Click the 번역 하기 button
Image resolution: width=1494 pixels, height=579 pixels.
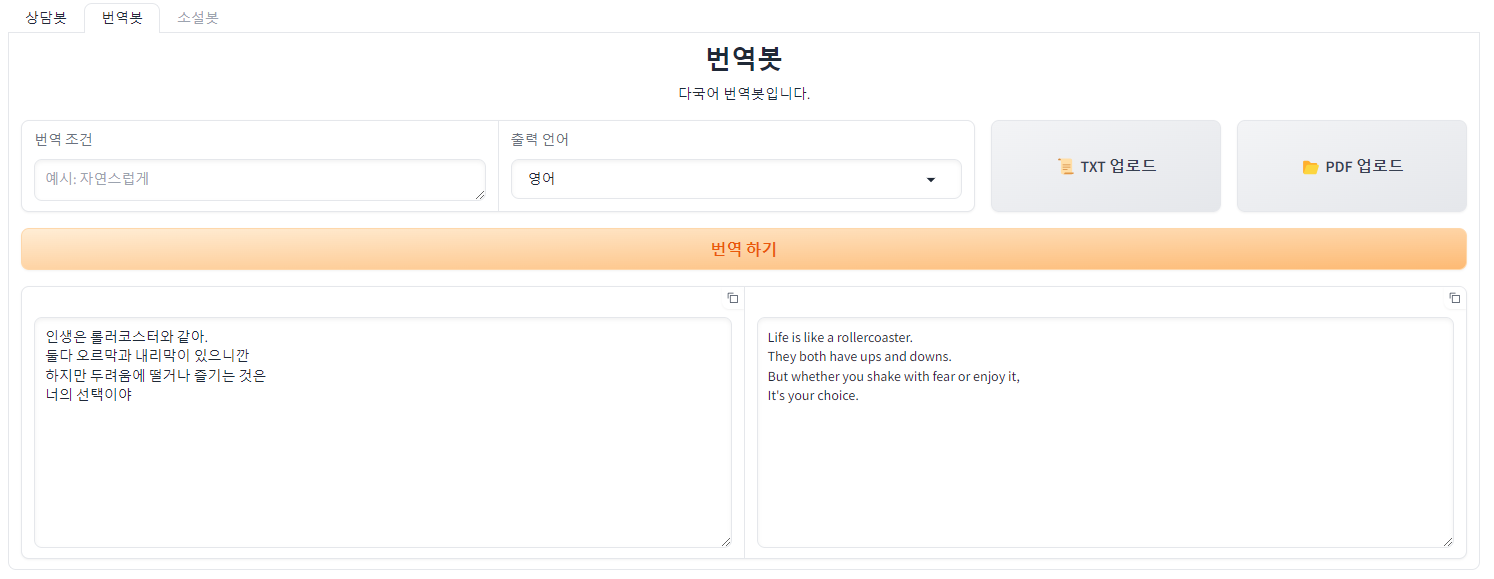[744, 249]
